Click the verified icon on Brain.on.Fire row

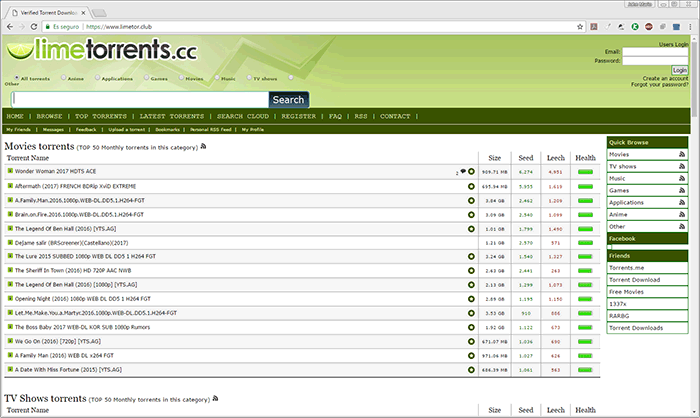pos(471,215)
